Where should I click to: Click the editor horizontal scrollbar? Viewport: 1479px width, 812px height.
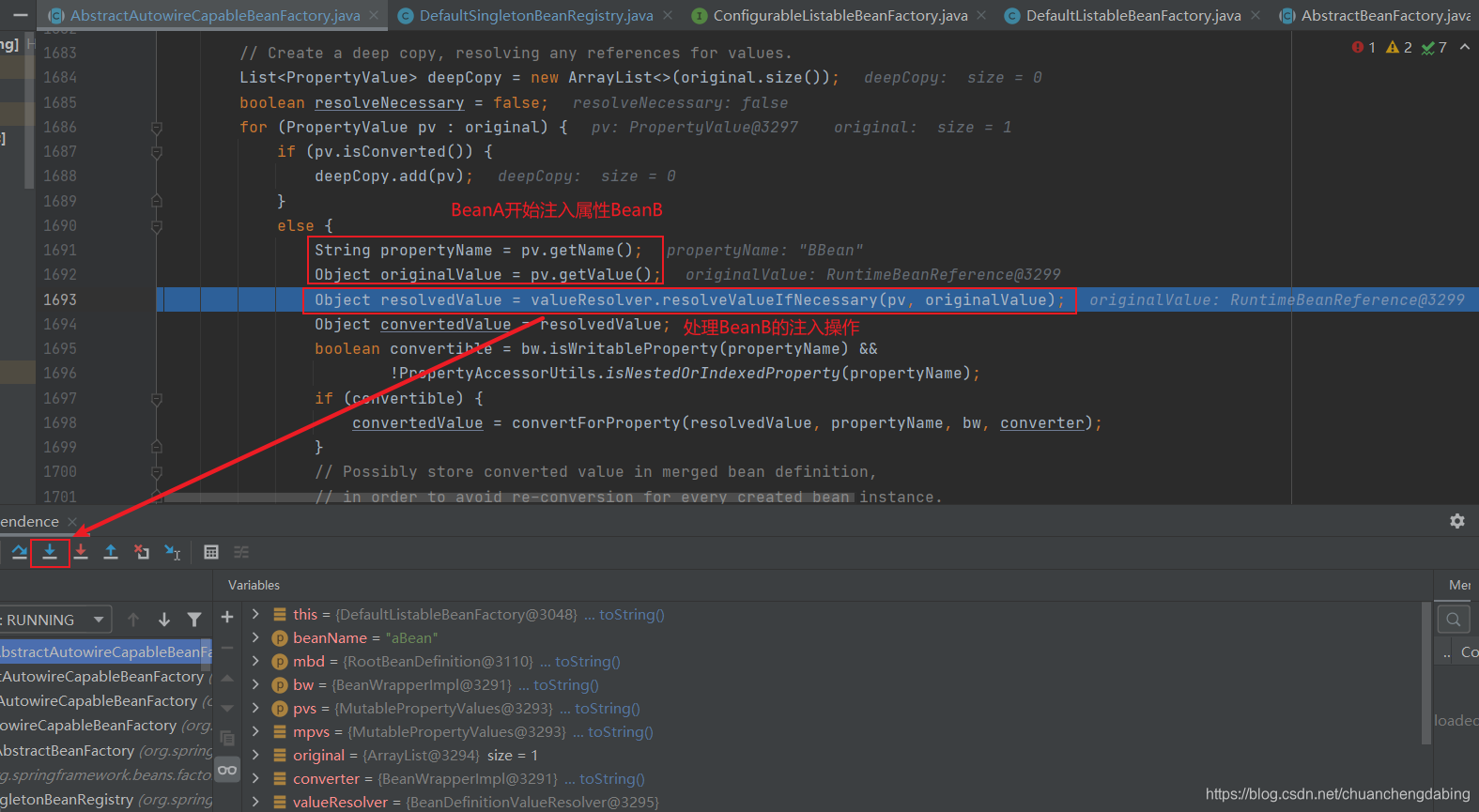(x=508, y=498)
